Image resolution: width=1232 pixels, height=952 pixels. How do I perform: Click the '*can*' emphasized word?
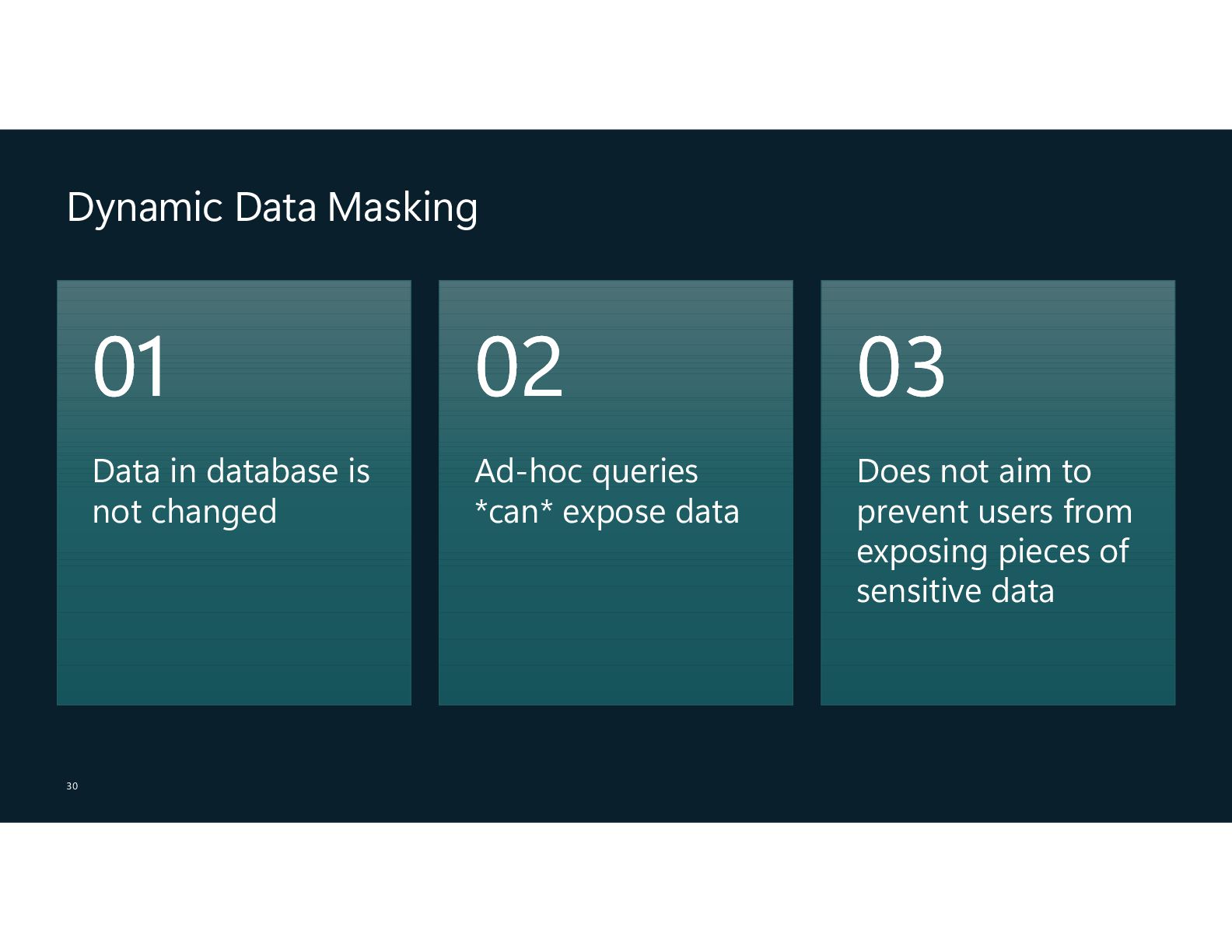(513, 512)
